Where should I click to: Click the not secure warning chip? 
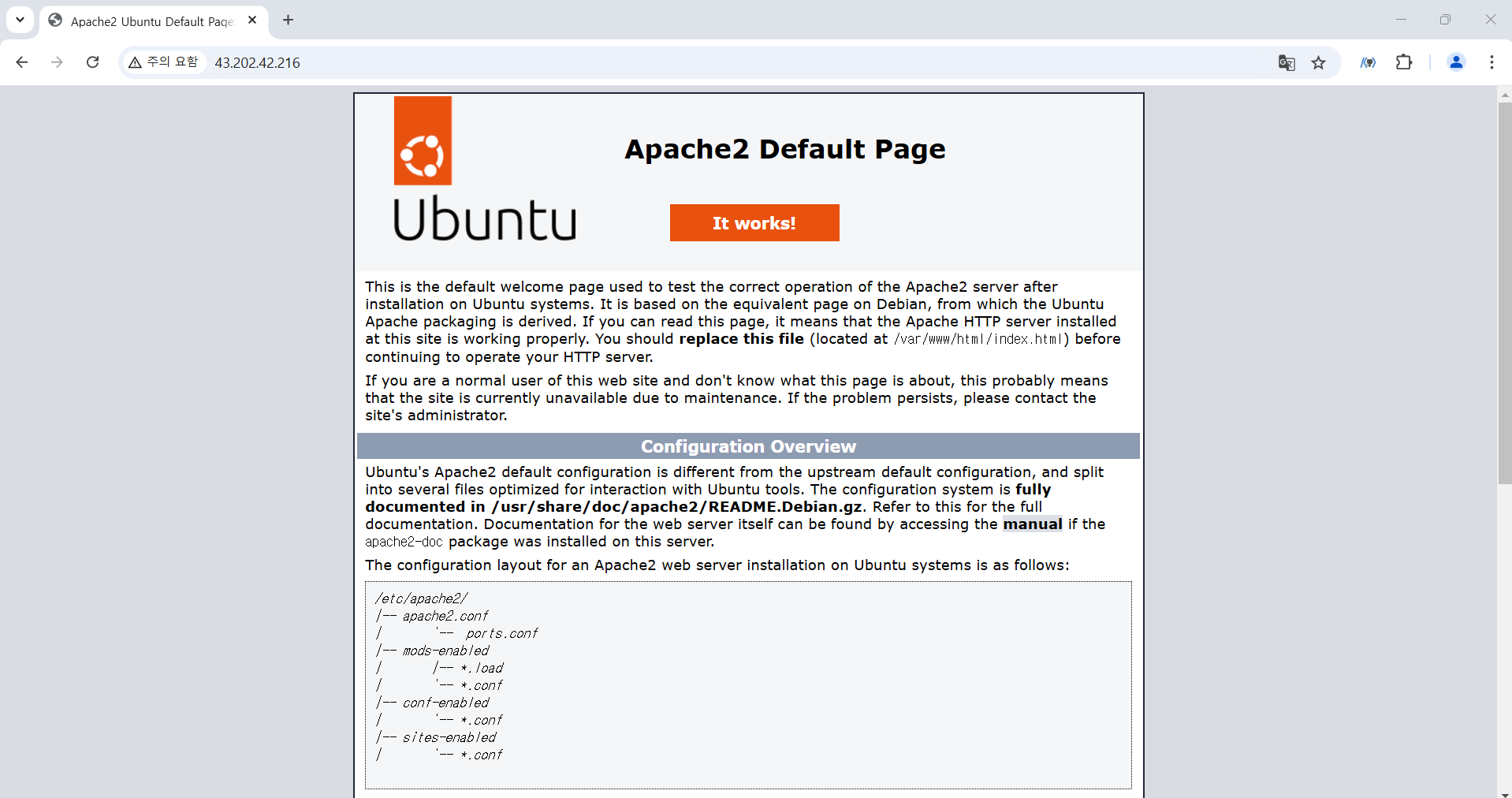click(163, 62)
